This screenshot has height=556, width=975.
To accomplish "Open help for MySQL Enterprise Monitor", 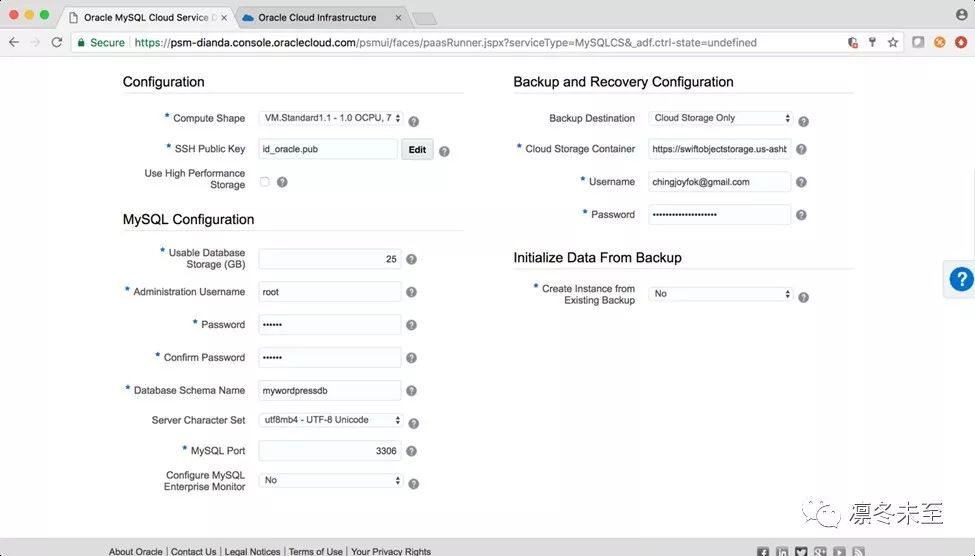I will click(x=414, y=483).
